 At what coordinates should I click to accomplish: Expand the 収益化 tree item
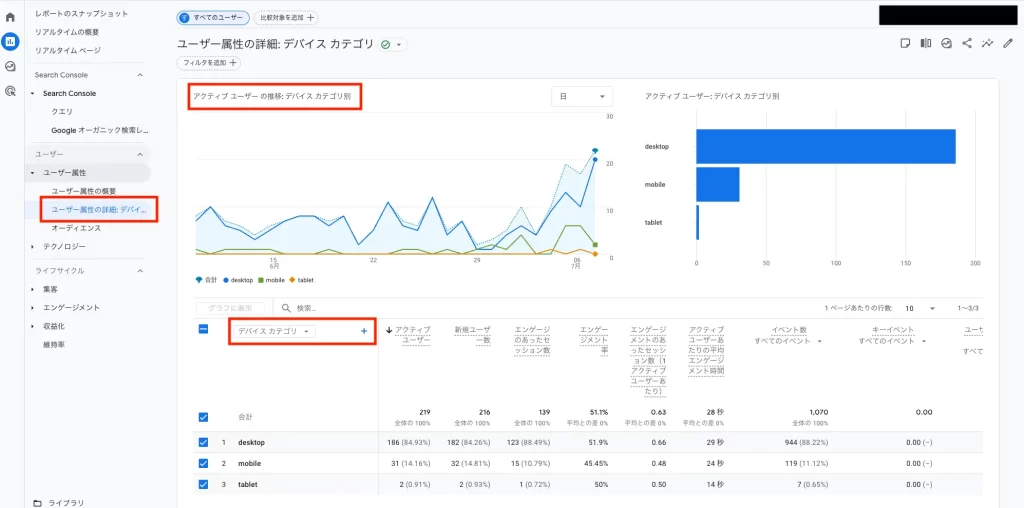coord(33,326)
